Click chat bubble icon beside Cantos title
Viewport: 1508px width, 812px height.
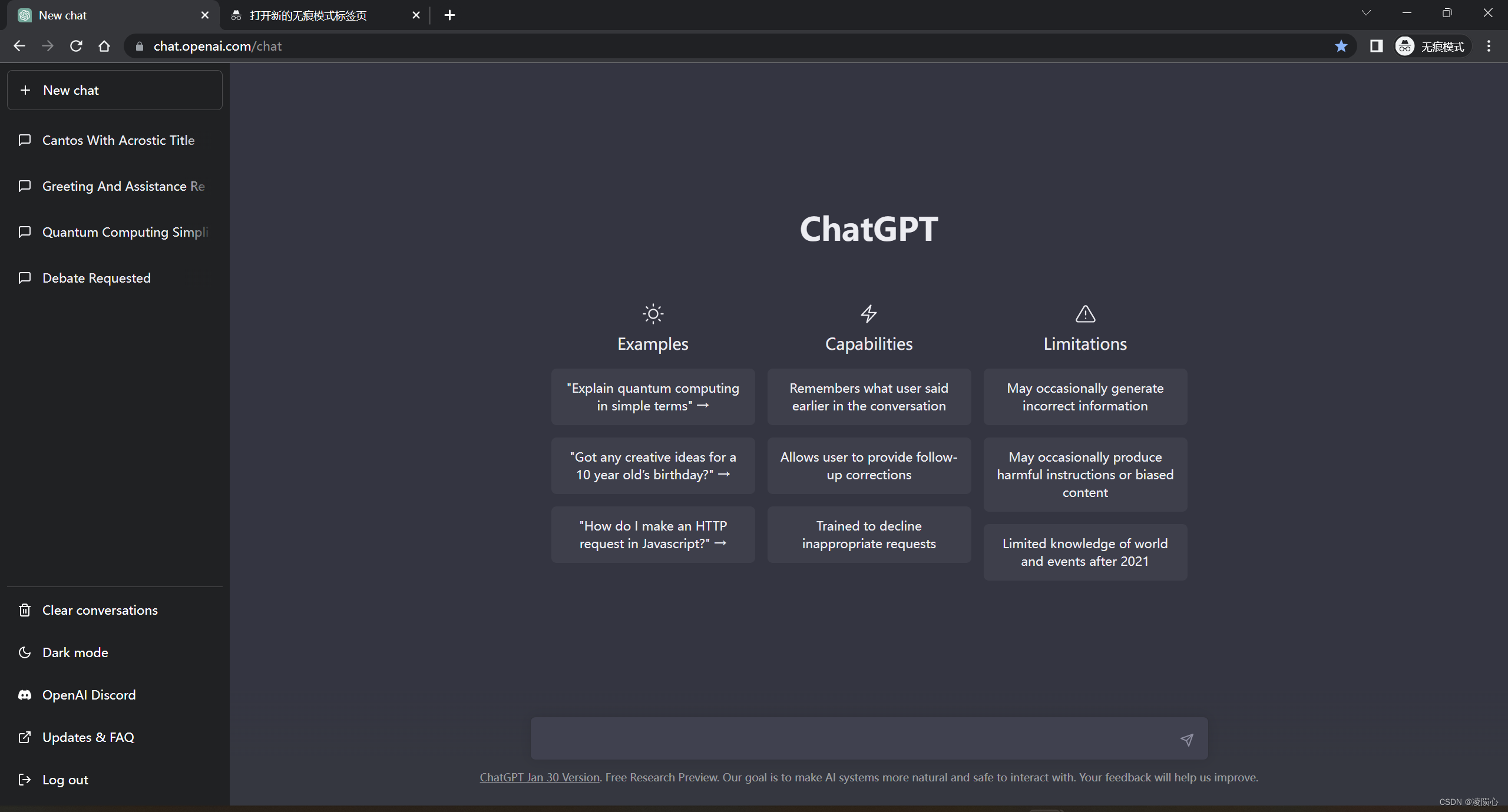tap(25, 140)
